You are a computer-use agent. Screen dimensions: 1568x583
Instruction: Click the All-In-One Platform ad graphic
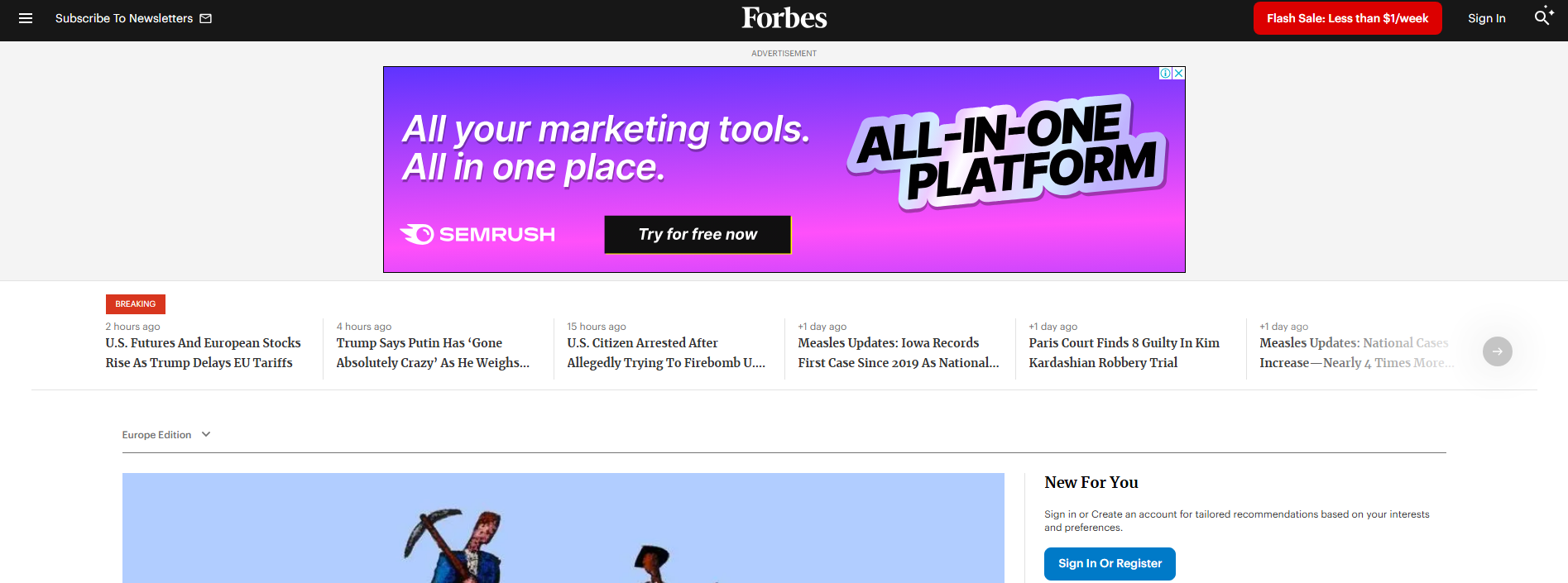coord(1007,152)
